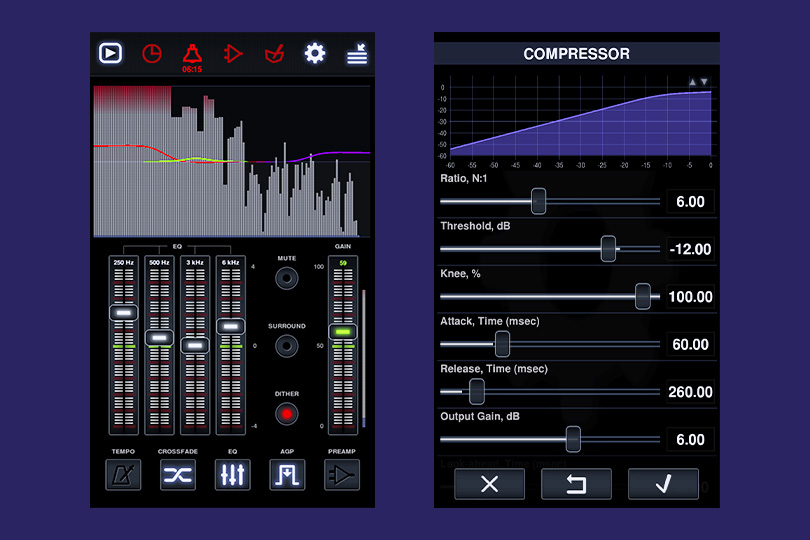Screen dimensions: 810x540
Task: Open the mortar and pestle icon
Action: (x=274, y=53)
